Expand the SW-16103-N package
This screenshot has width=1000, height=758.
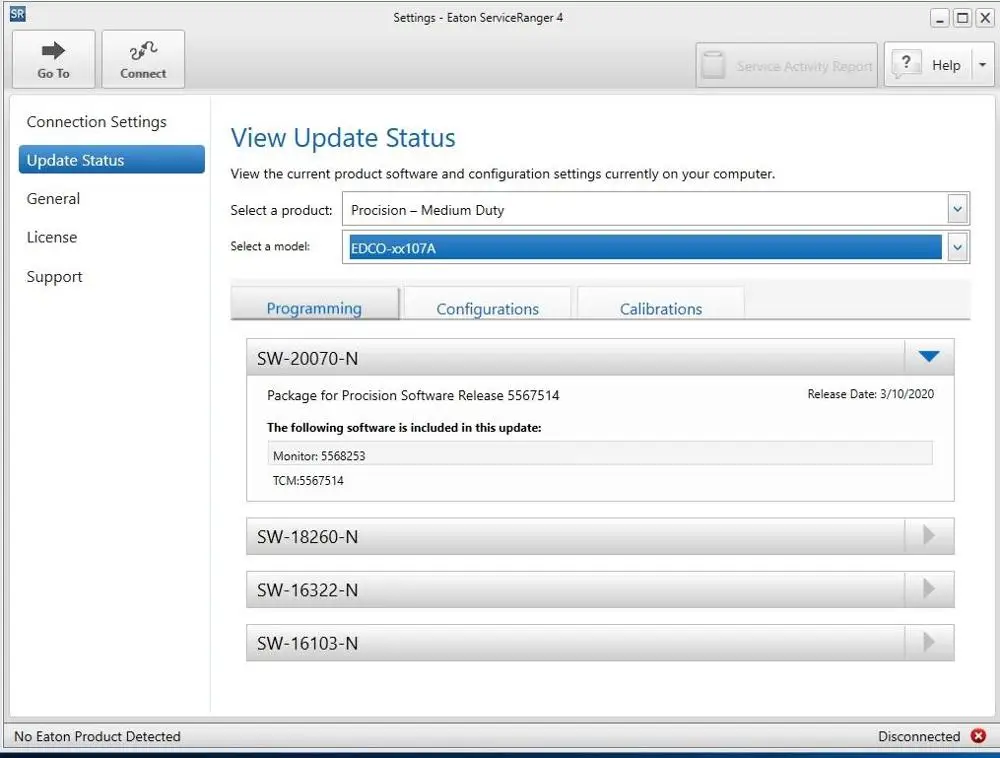[x=929, y=642]
